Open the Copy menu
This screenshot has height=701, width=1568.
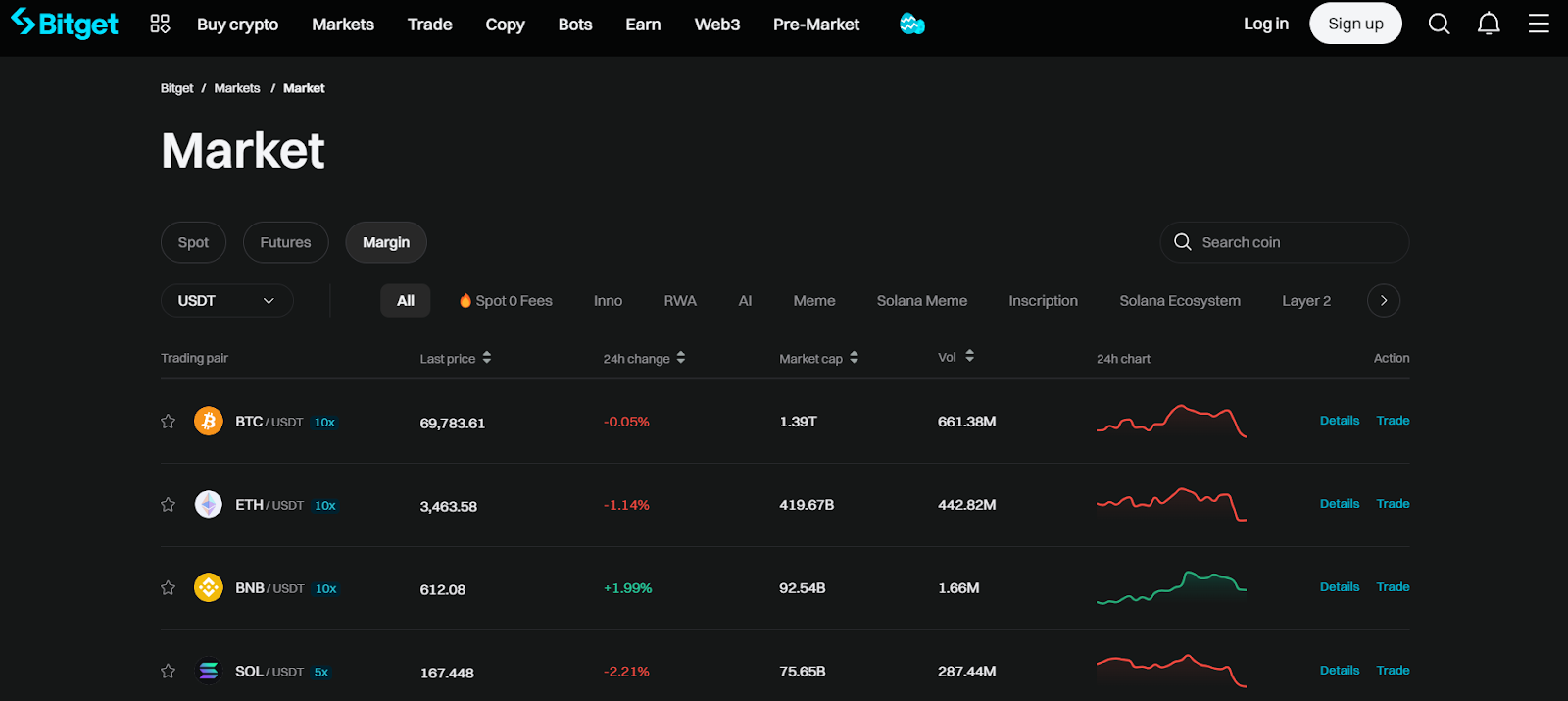point(506,25)
